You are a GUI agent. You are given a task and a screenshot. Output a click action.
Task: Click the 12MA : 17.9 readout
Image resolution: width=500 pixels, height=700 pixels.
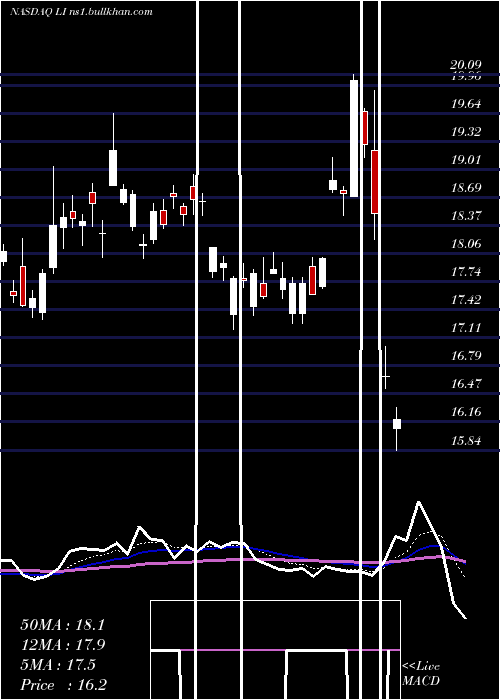click(x=62, y=645)
